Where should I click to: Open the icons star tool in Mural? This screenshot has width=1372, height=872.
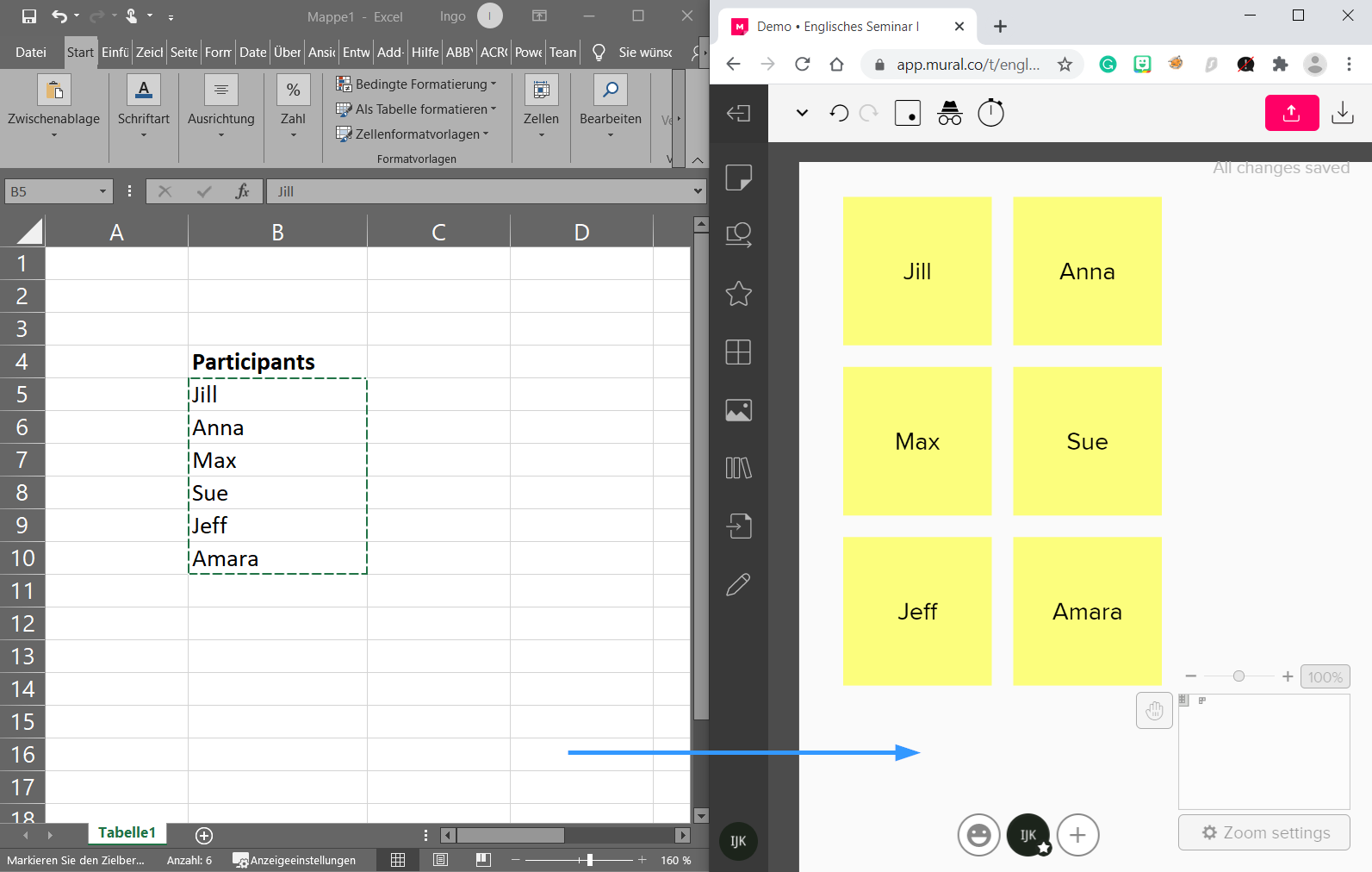pyautogui.click(x=739, y=294)
